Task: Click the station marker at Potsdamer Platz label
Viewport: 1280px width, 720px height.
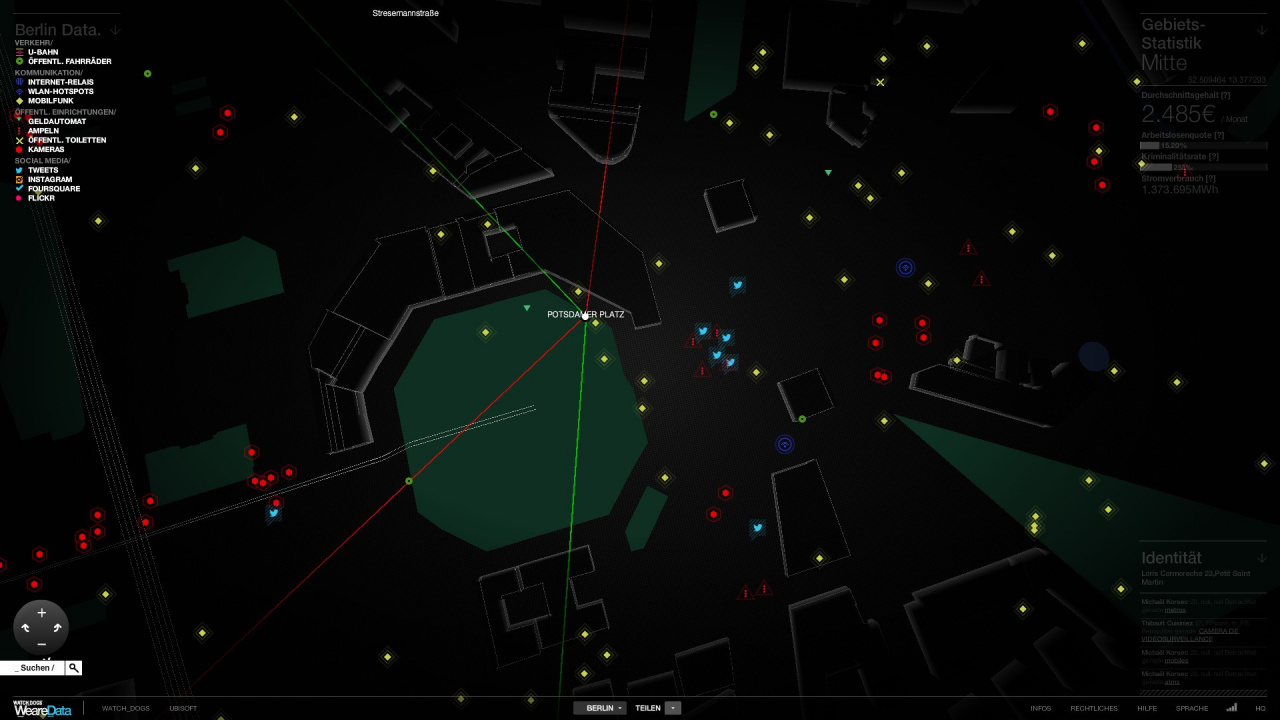Action: (x=585, y=316)
